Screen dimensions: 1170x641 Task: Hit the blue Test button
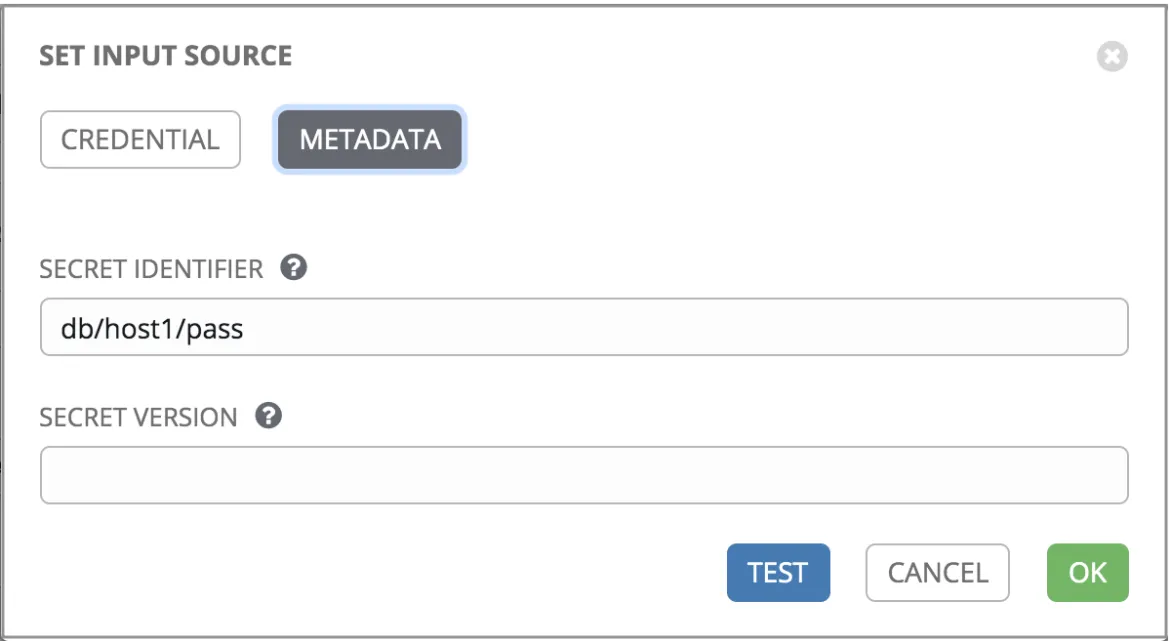click(x=778, y=572)
